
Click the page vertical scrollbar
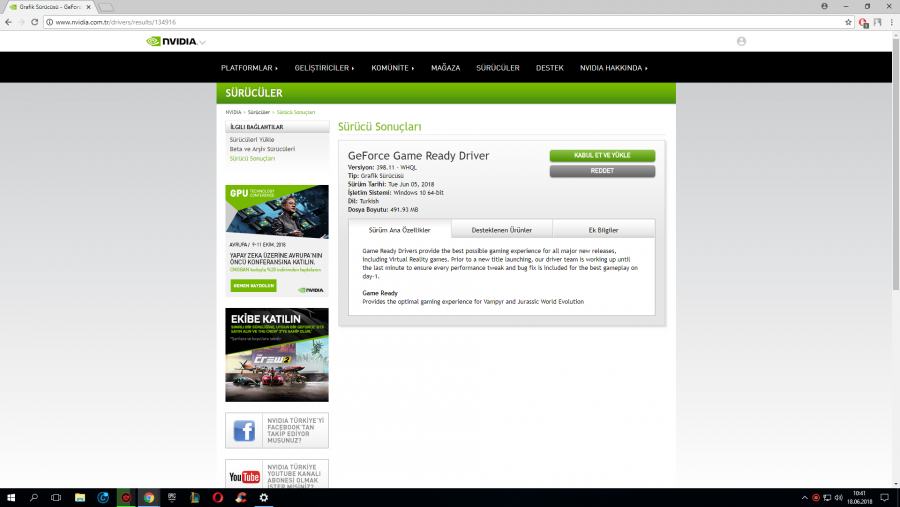(895, 164)
